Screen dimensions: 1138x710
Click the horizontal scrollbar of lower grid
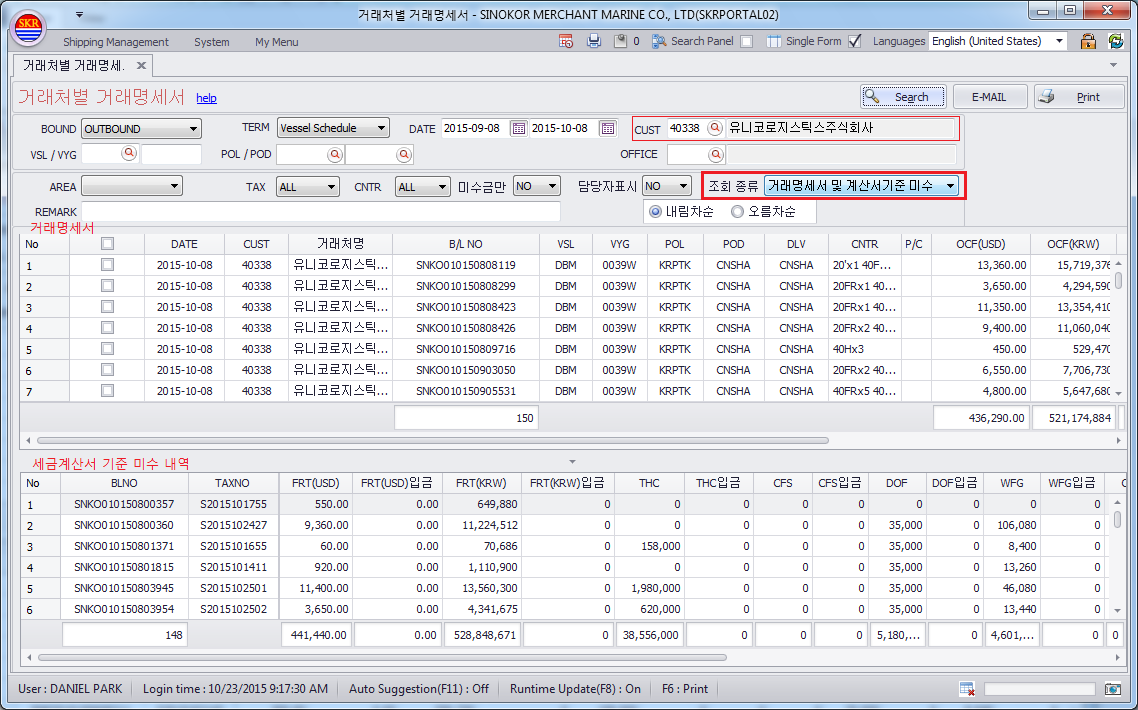[x=382, y=658]
